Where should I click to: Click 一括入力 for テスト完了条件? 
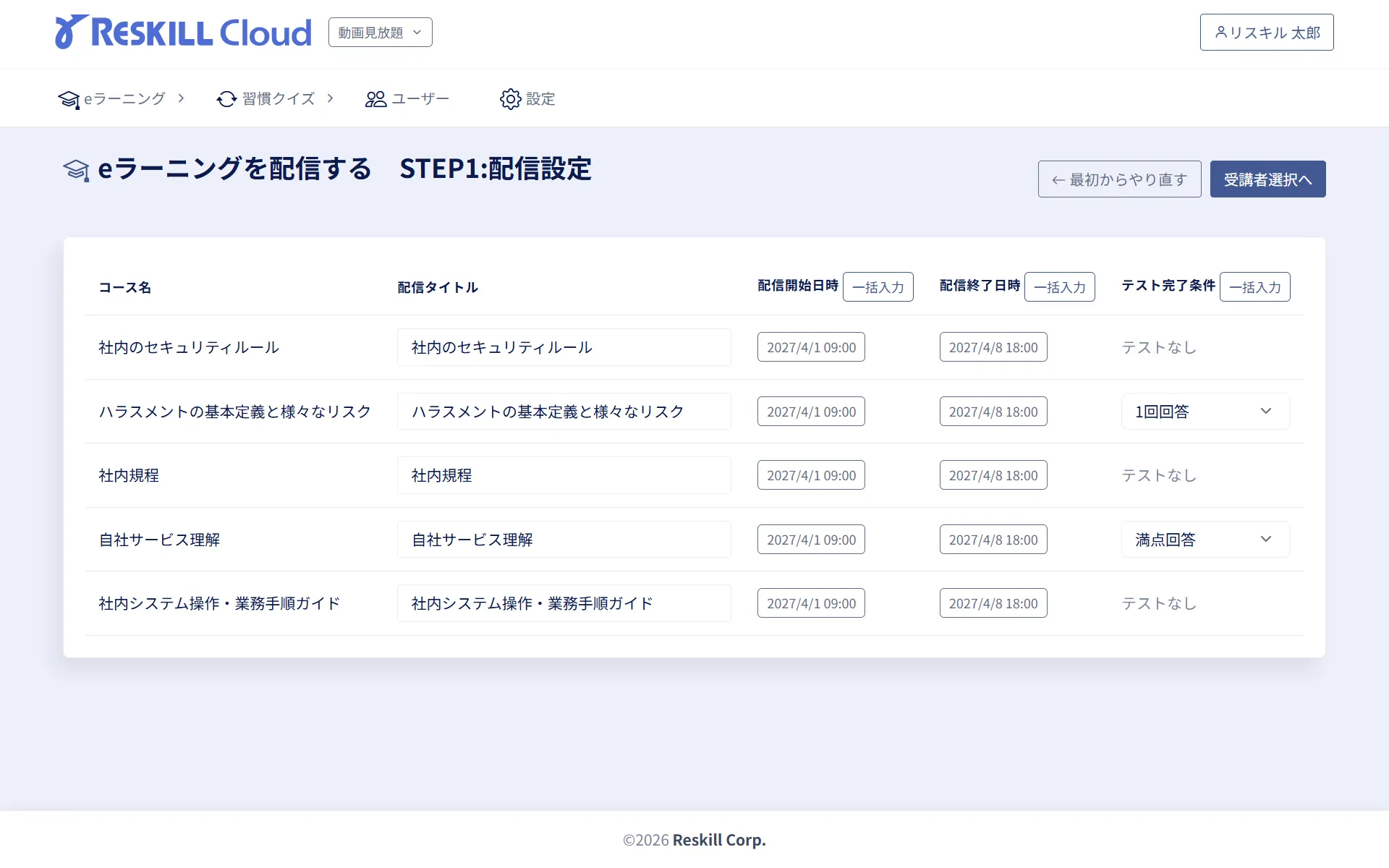tap(1255, 286)
